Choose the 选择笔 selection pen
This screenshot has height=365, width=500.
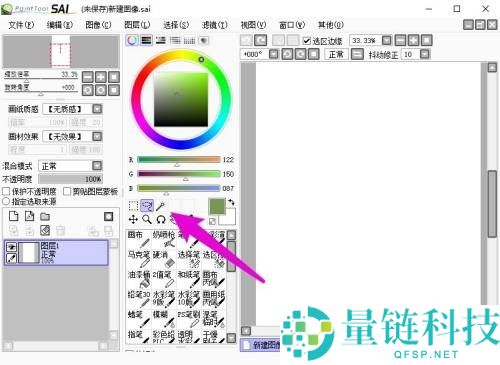pos(189,259)
